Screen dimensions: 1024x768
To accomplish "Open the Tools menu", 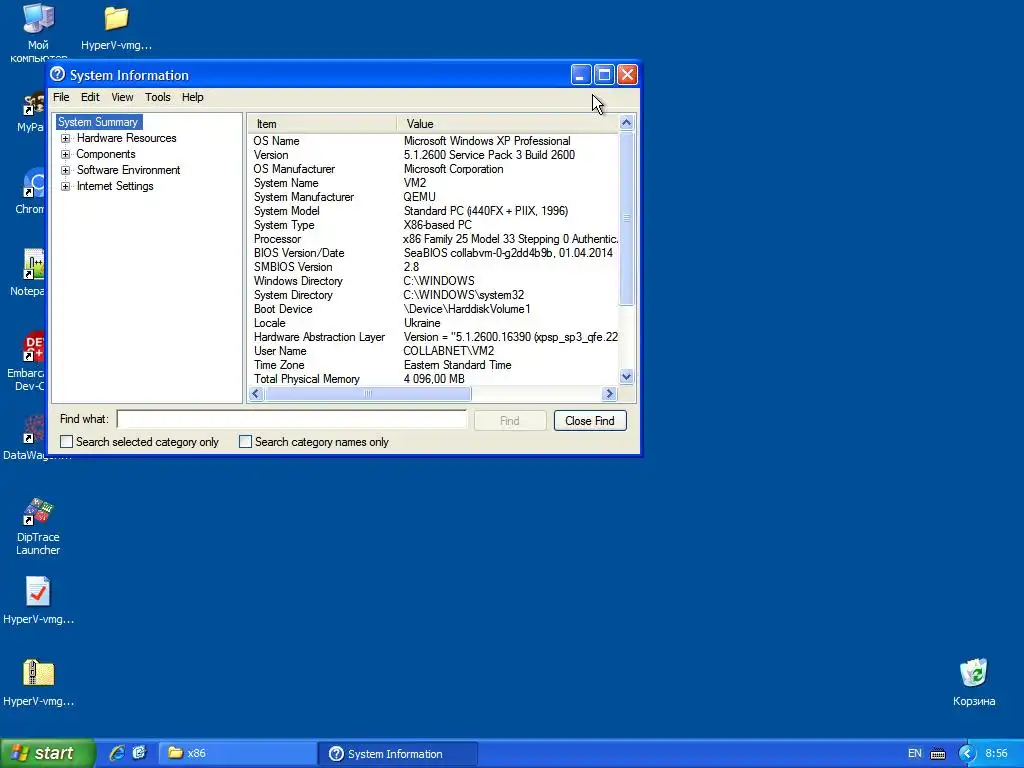I will pos(157,97).
